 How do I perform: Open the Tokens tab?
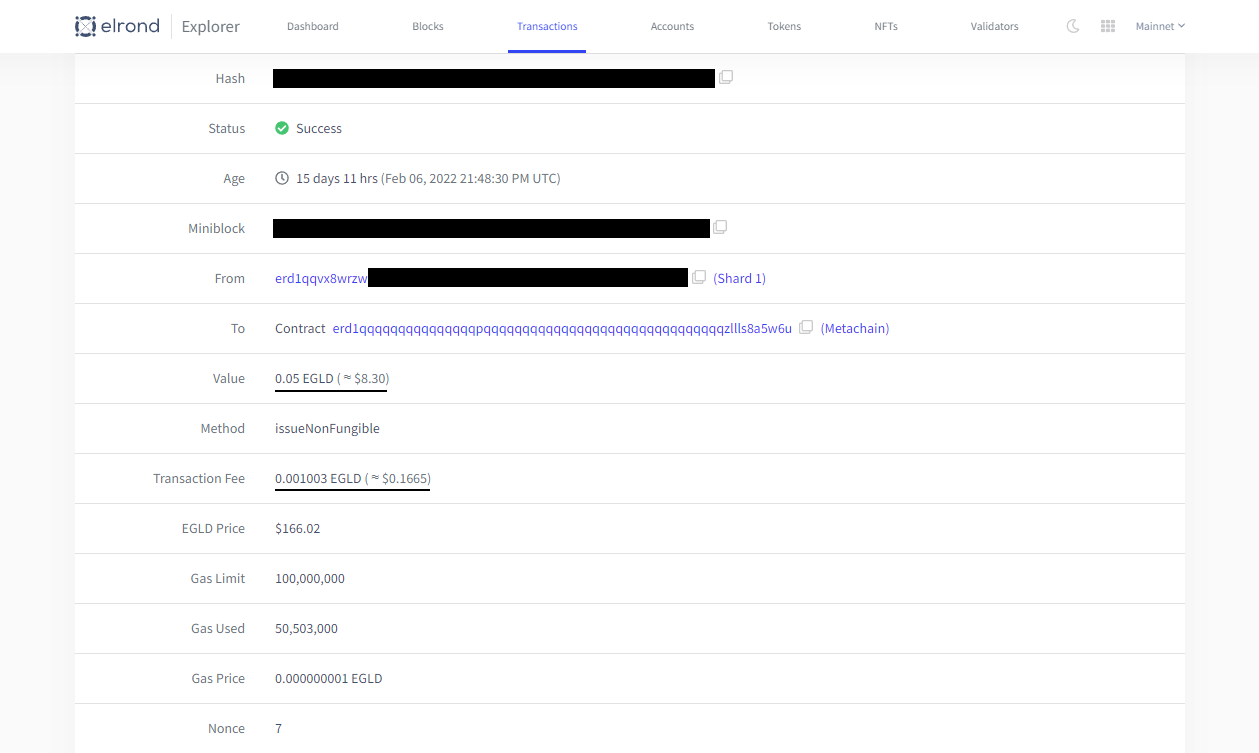(784, 26)
